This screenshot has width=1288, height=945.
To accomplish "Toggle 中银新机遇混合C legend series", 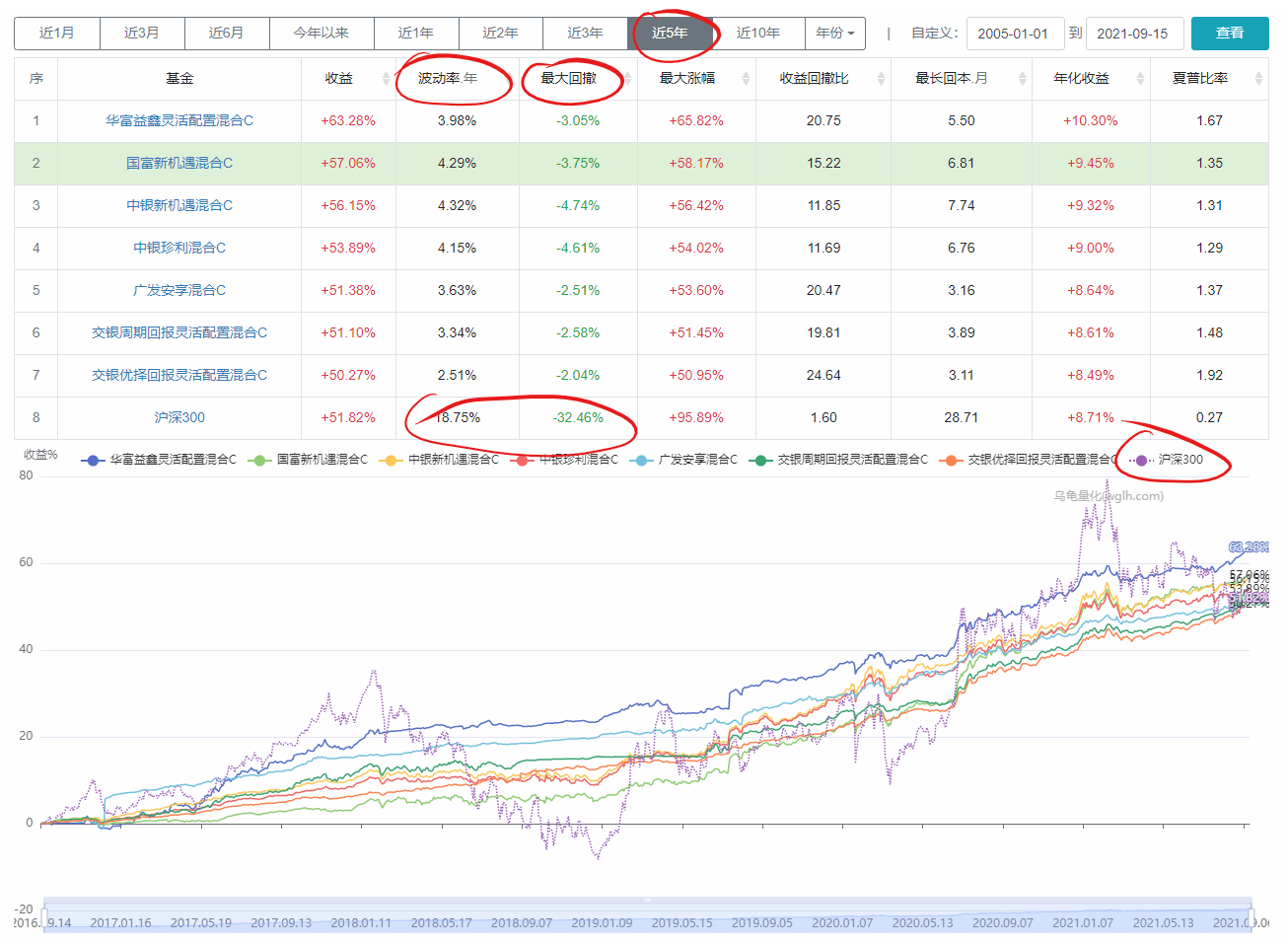I will [x=440, y=460].
